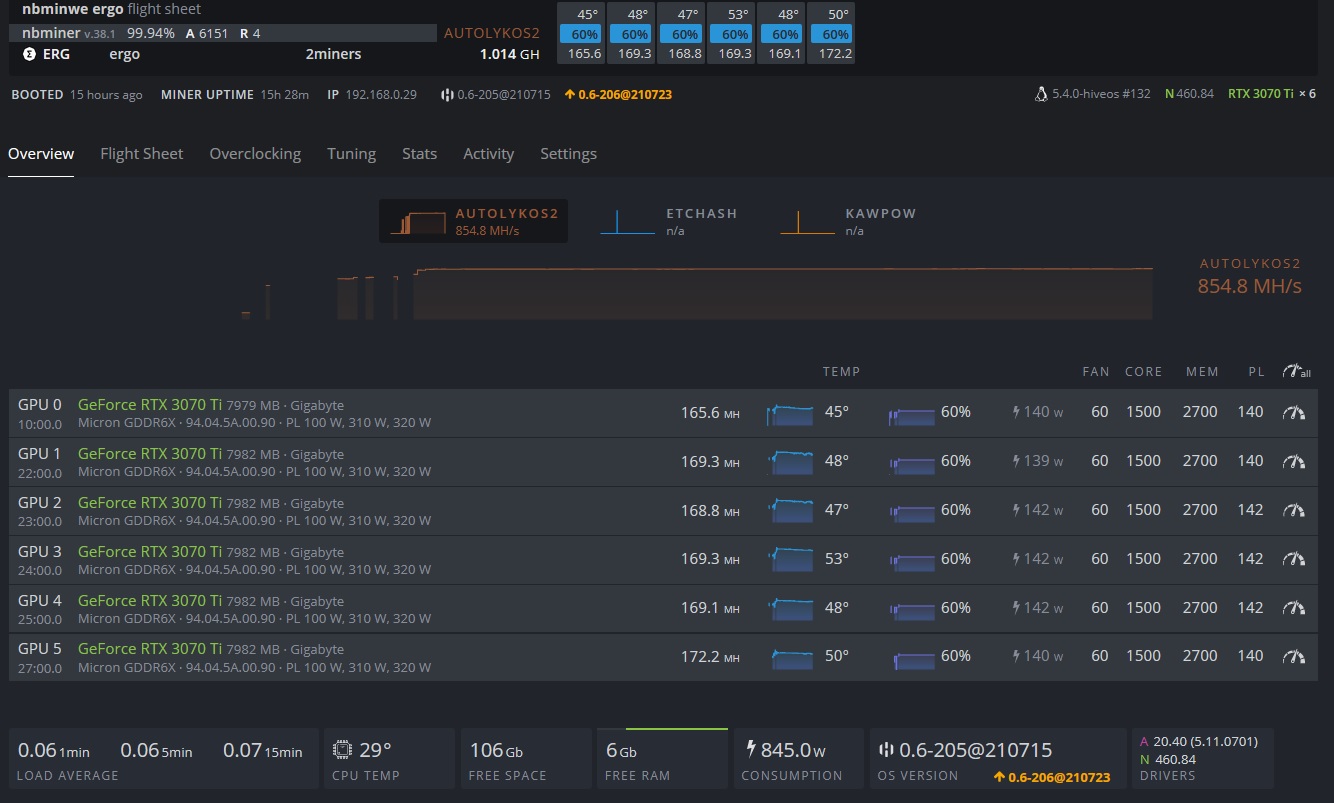Open overclock speedometer icon for GPU 3

pos(1294,559)
